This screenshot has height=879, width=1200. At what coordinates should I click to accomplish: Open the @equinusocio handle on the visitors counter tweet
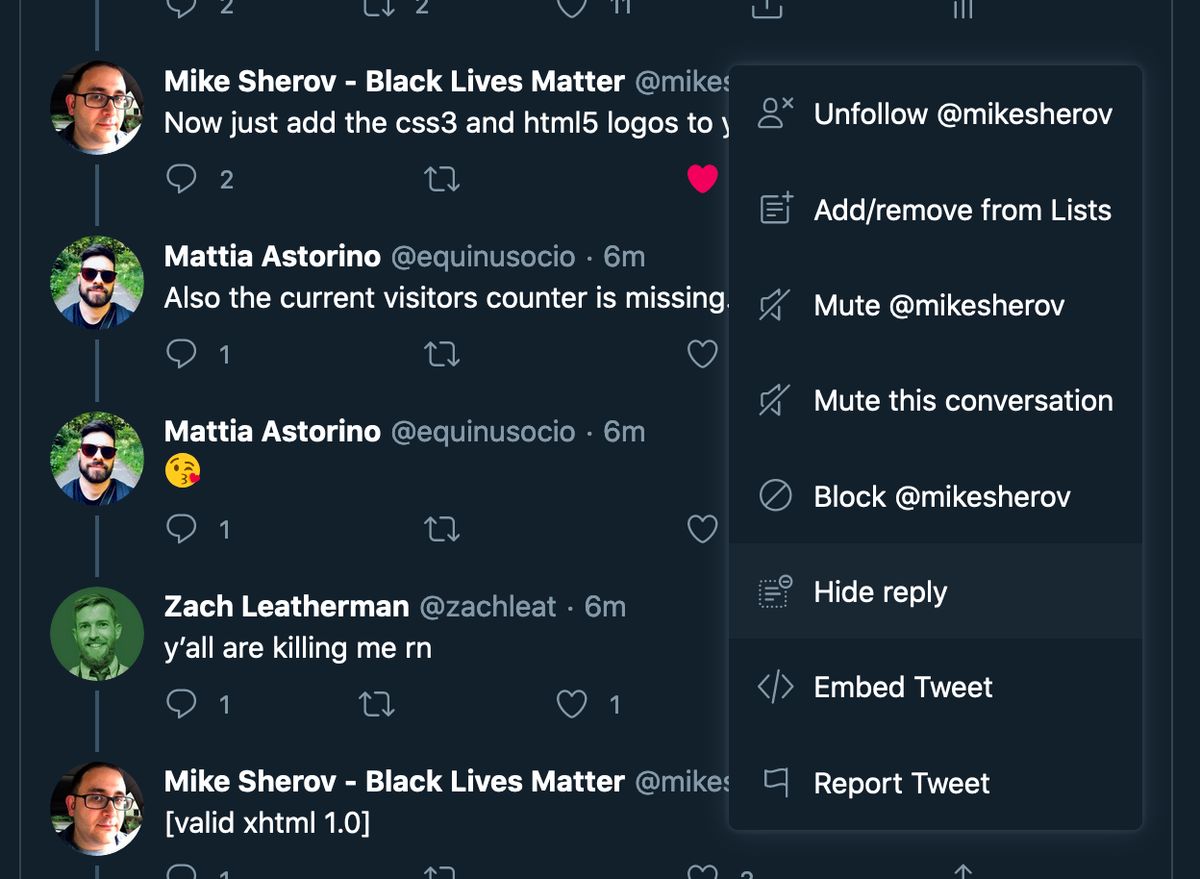(483, 257)
